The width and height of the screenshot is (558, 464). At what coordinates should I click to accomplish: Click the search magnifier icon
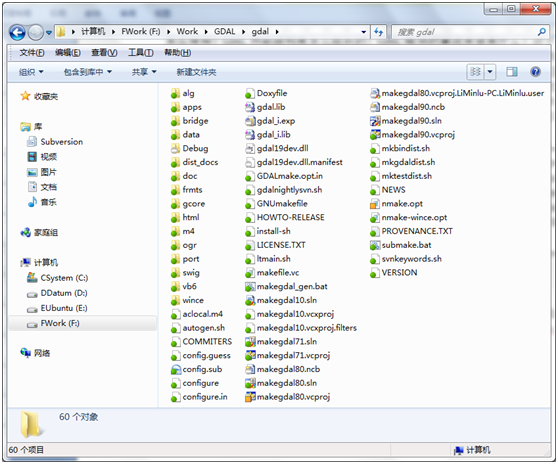point(542,32)
